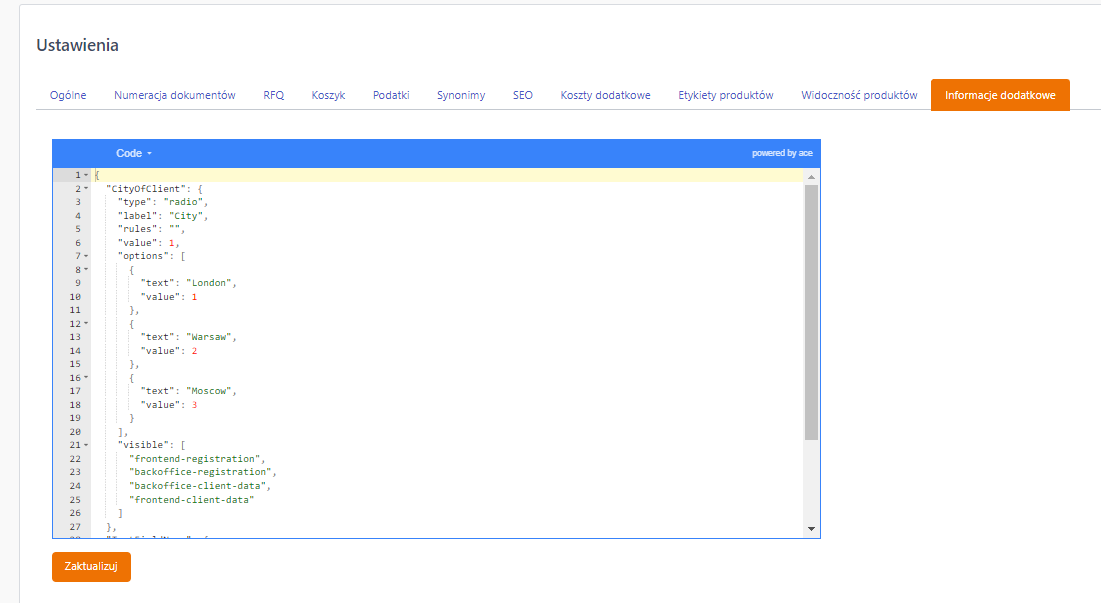Collapse the object fold on line 16
Screen dimensions: 1101x603
tap(86, 378)
